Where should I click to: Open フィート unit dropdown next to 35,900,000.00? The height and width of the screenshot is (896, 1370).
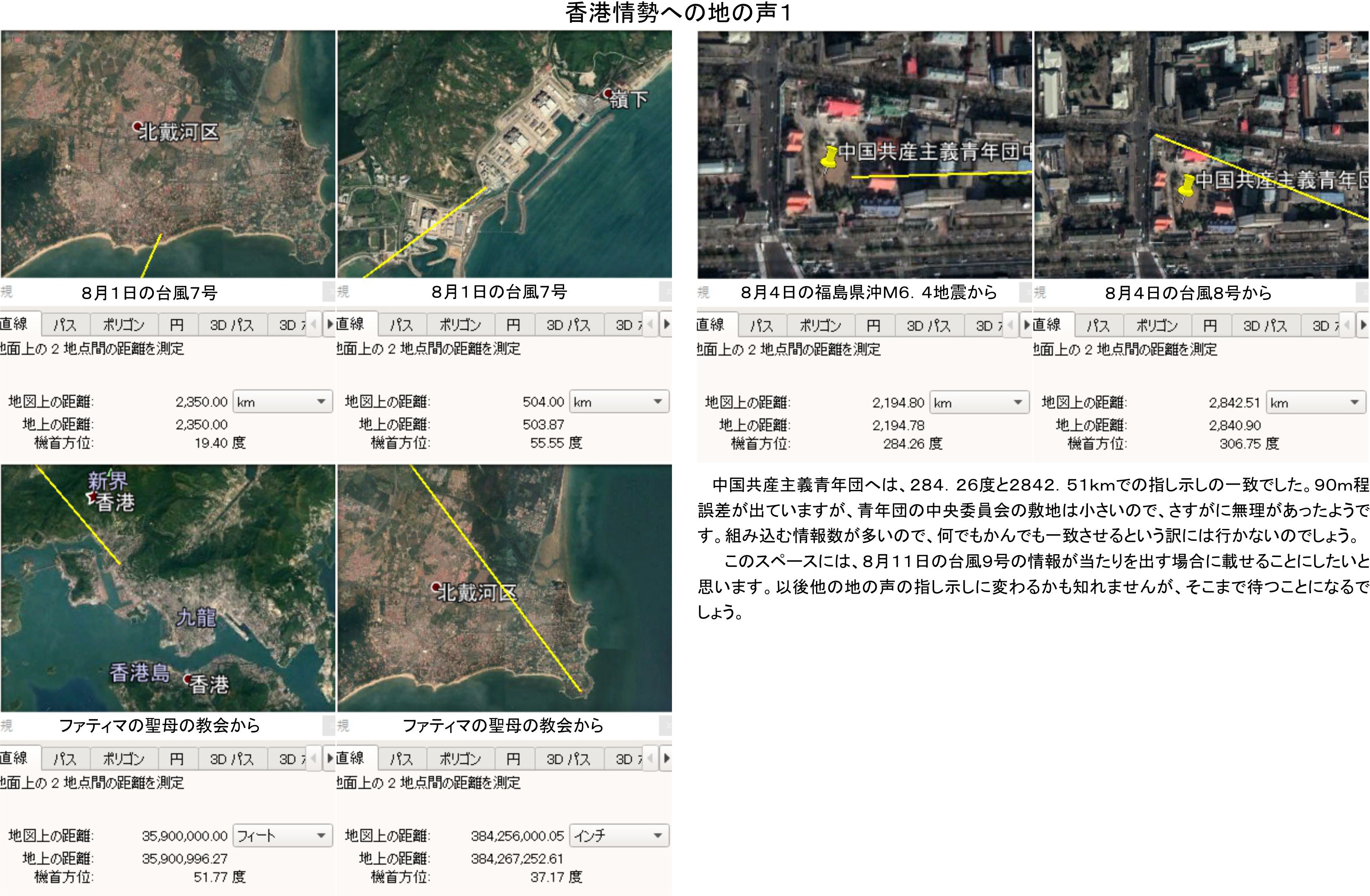click(282, 836)
